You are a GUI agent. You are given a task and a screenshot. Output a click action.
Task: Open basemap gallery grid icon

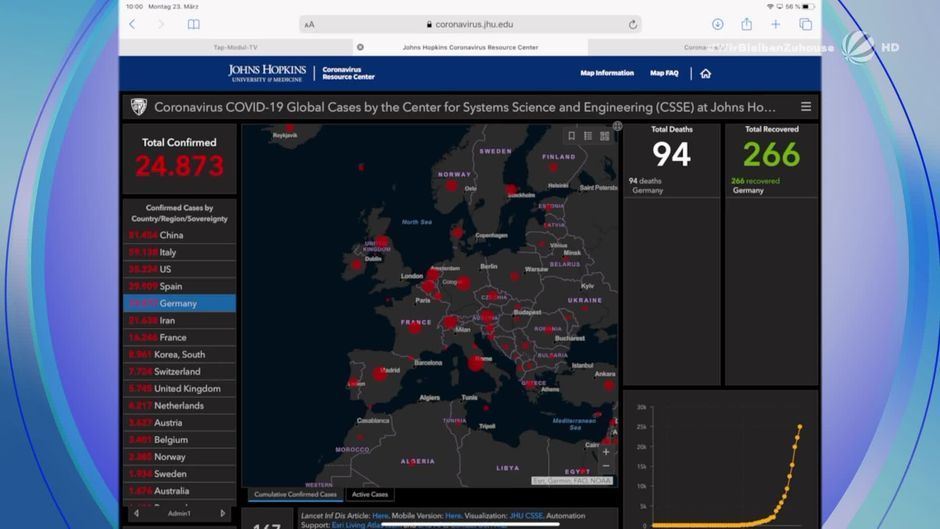(x=604, y=136)
